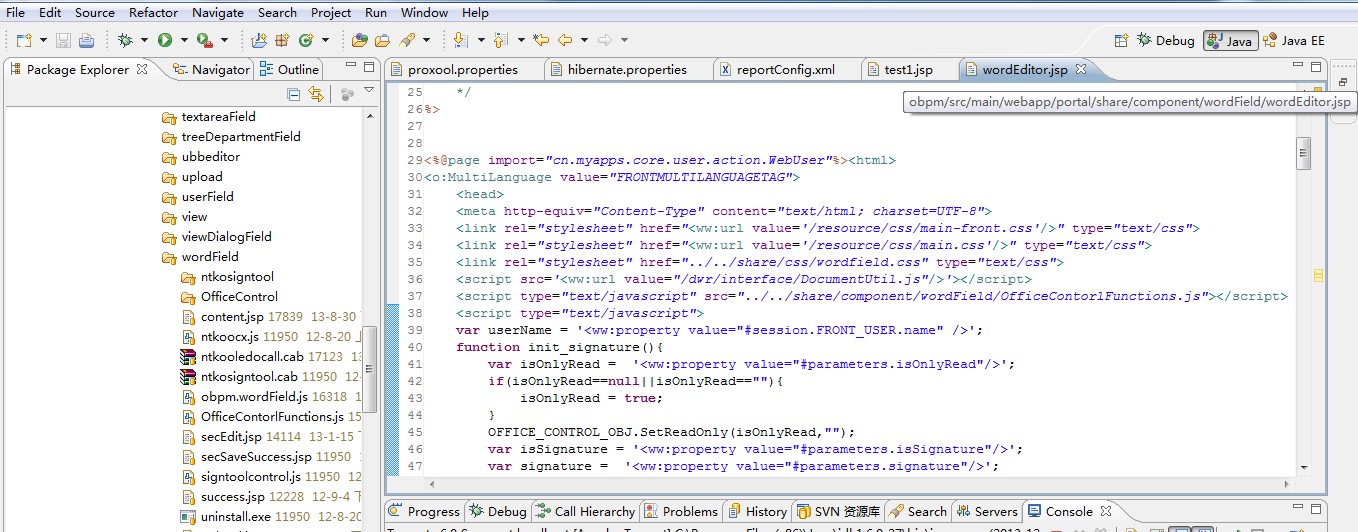Select the ntkosigntool folder in tree
The image size is (1358, 532).
(227, 276)
